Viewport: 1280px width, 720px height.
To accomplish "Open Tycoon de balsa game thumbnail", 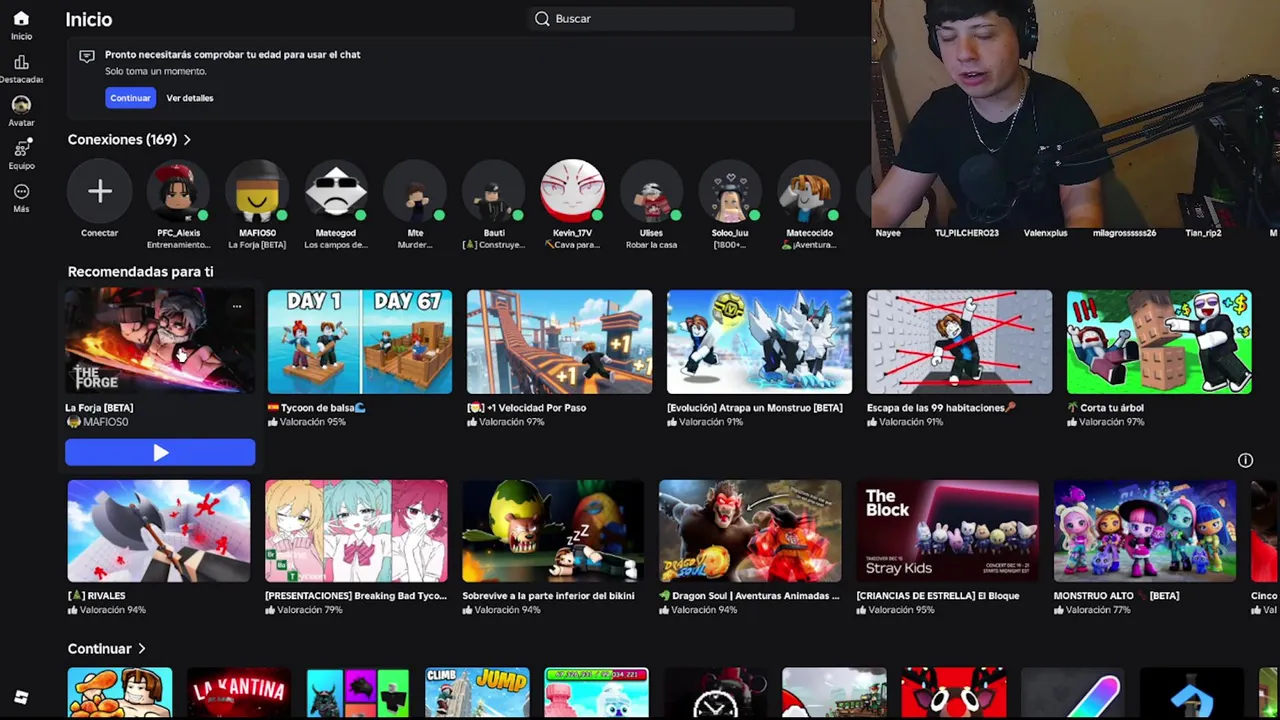I will coord(360,342).
